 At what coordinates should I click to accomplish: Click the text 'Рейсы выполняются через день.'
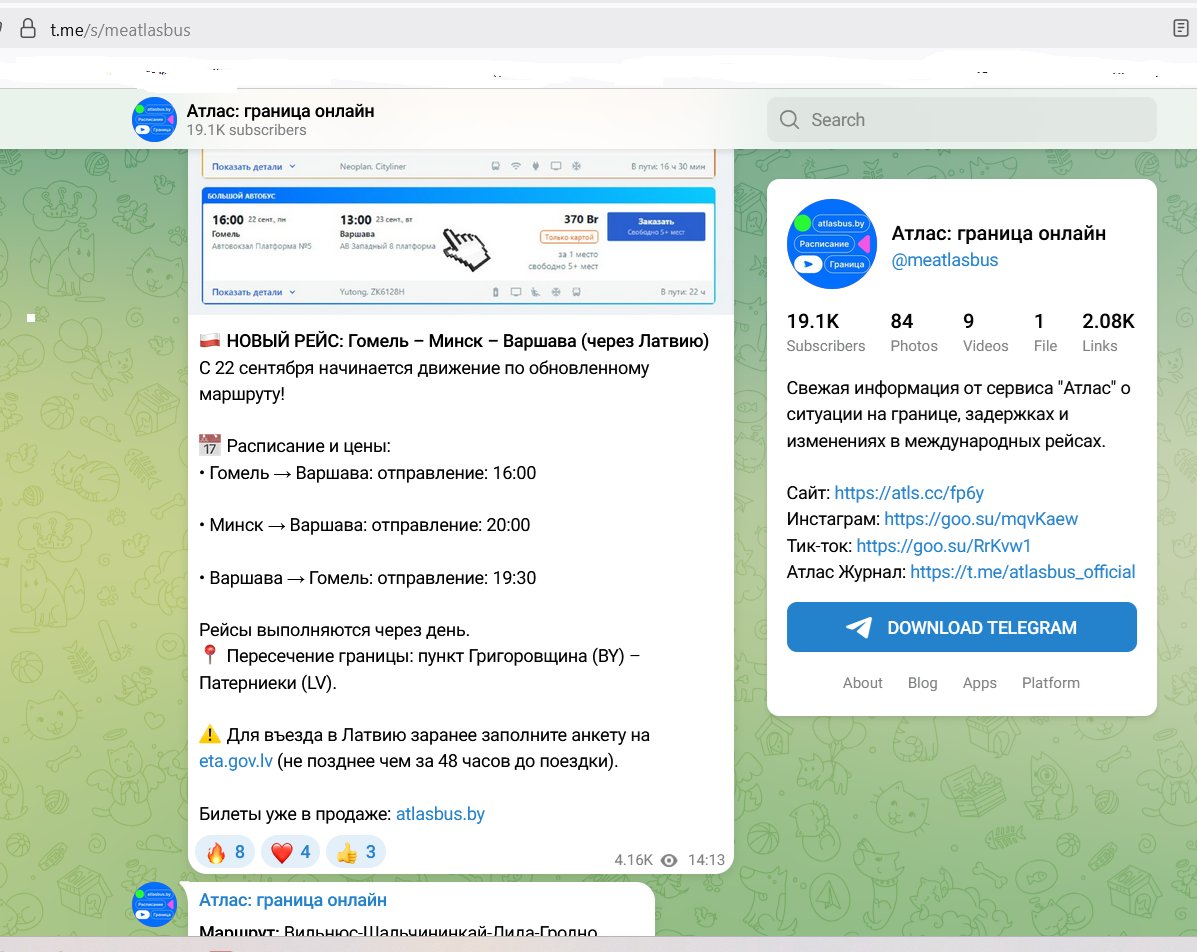click(334, 630)
